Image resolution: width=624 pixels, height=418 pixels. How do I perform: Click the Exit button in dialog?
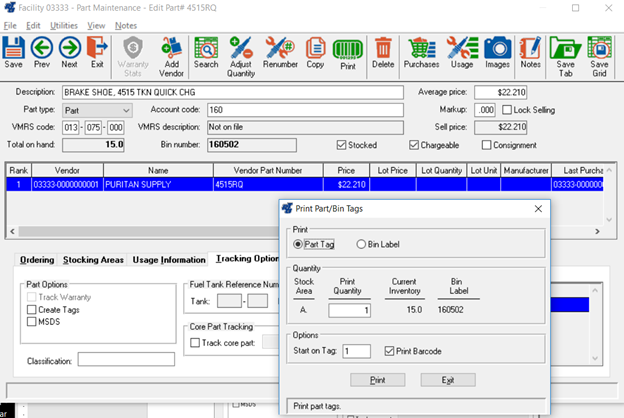448,380
